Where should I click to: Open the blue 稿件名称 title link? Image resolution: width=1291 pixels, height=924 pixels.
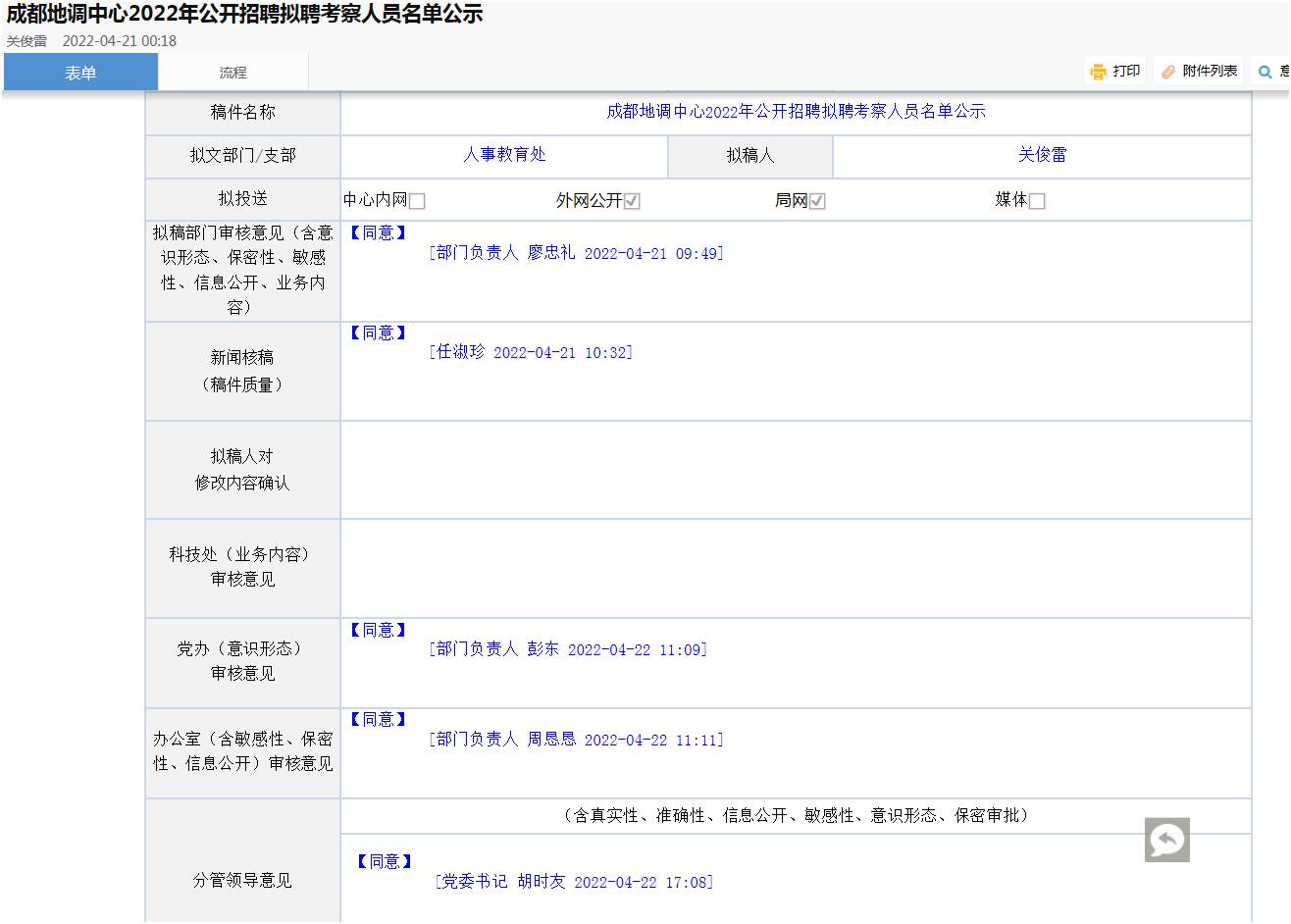pos(796,112)
